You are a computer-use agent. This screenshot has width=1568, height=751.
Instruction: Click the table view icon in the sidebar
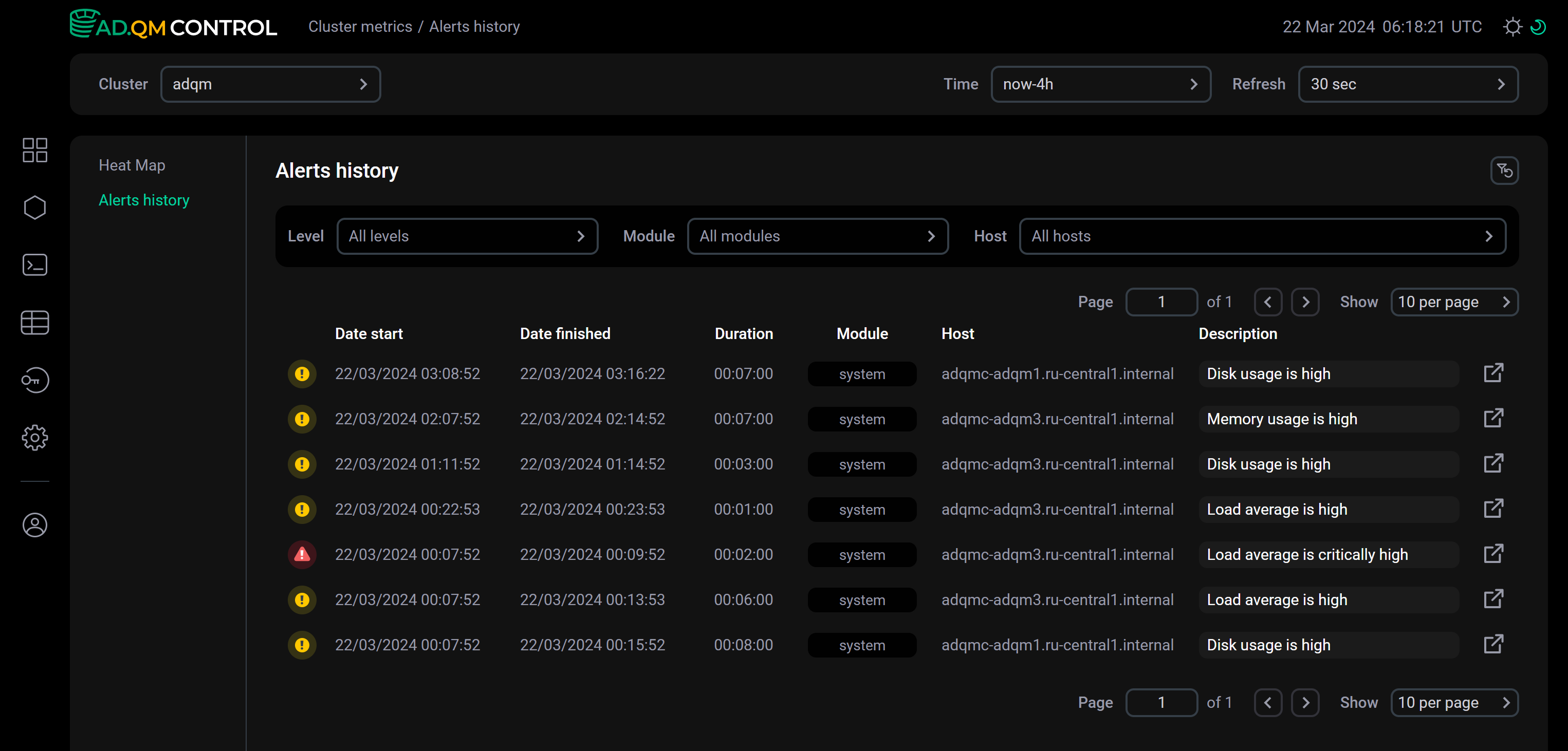[35, 323]
